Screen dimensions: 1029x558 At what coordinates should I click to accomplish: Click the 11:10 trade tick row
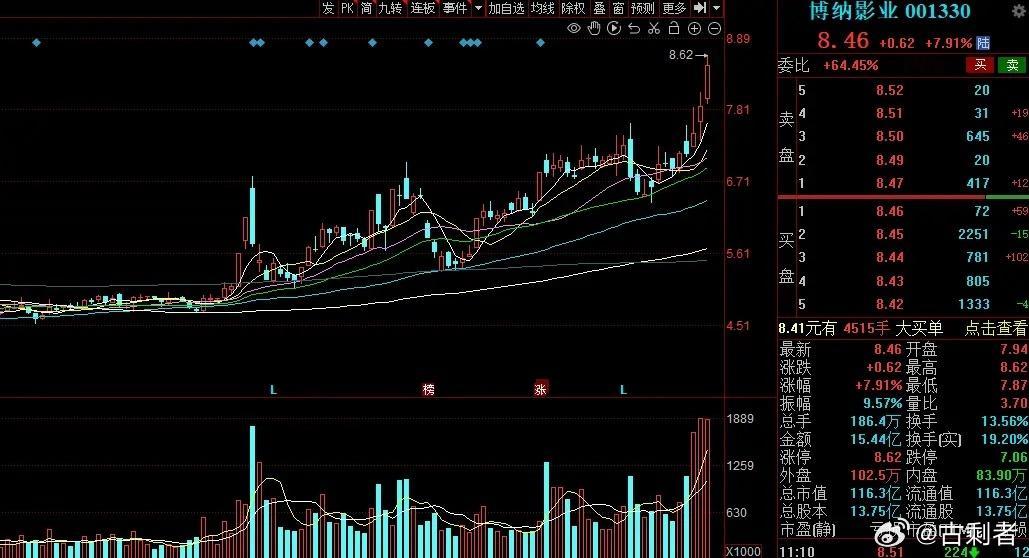click(903, 552)
